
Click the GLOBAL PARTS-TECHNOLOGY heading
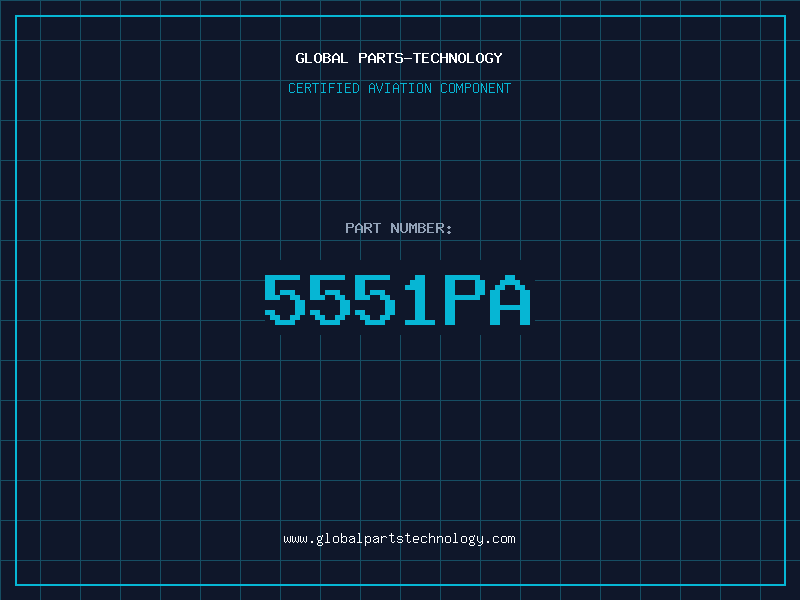[399, 58]
